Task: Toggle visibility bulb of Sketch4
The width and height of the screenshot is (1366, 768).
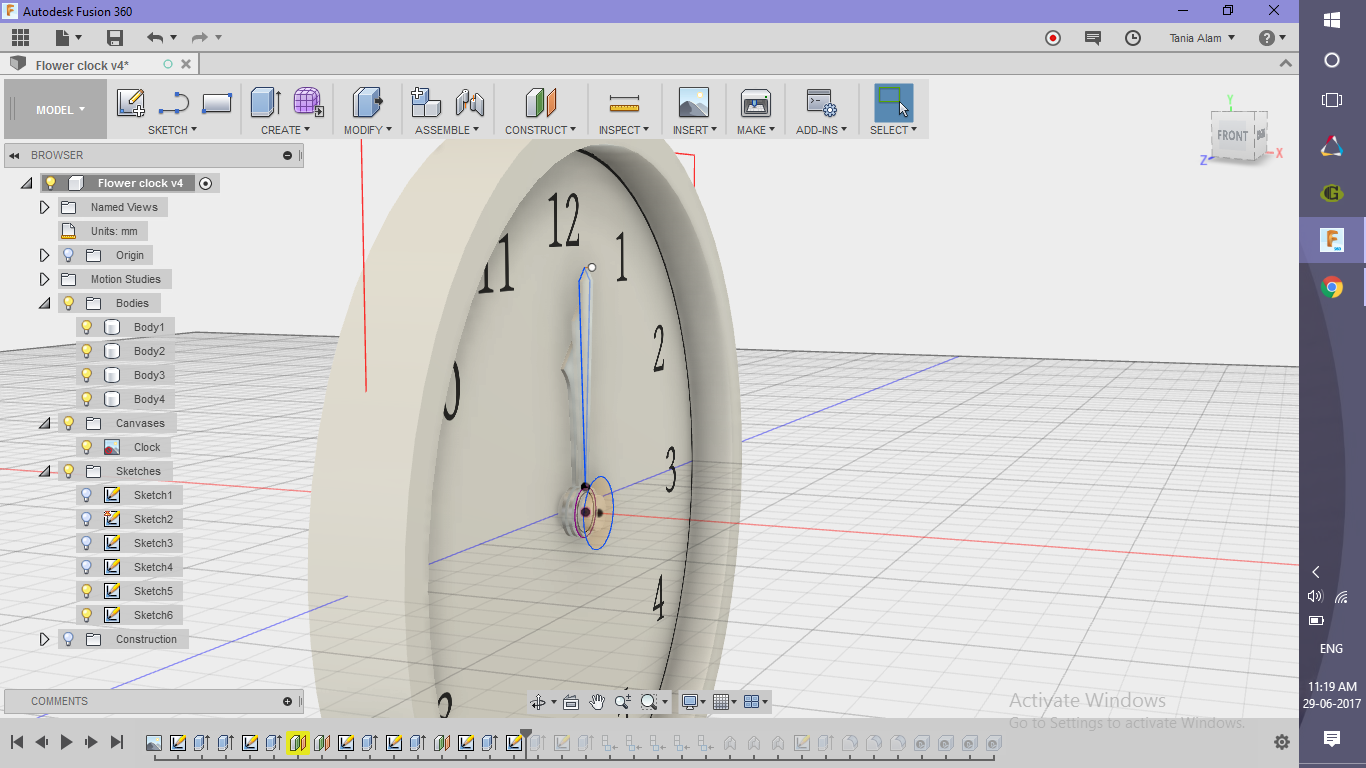Action: coord(87,567)
